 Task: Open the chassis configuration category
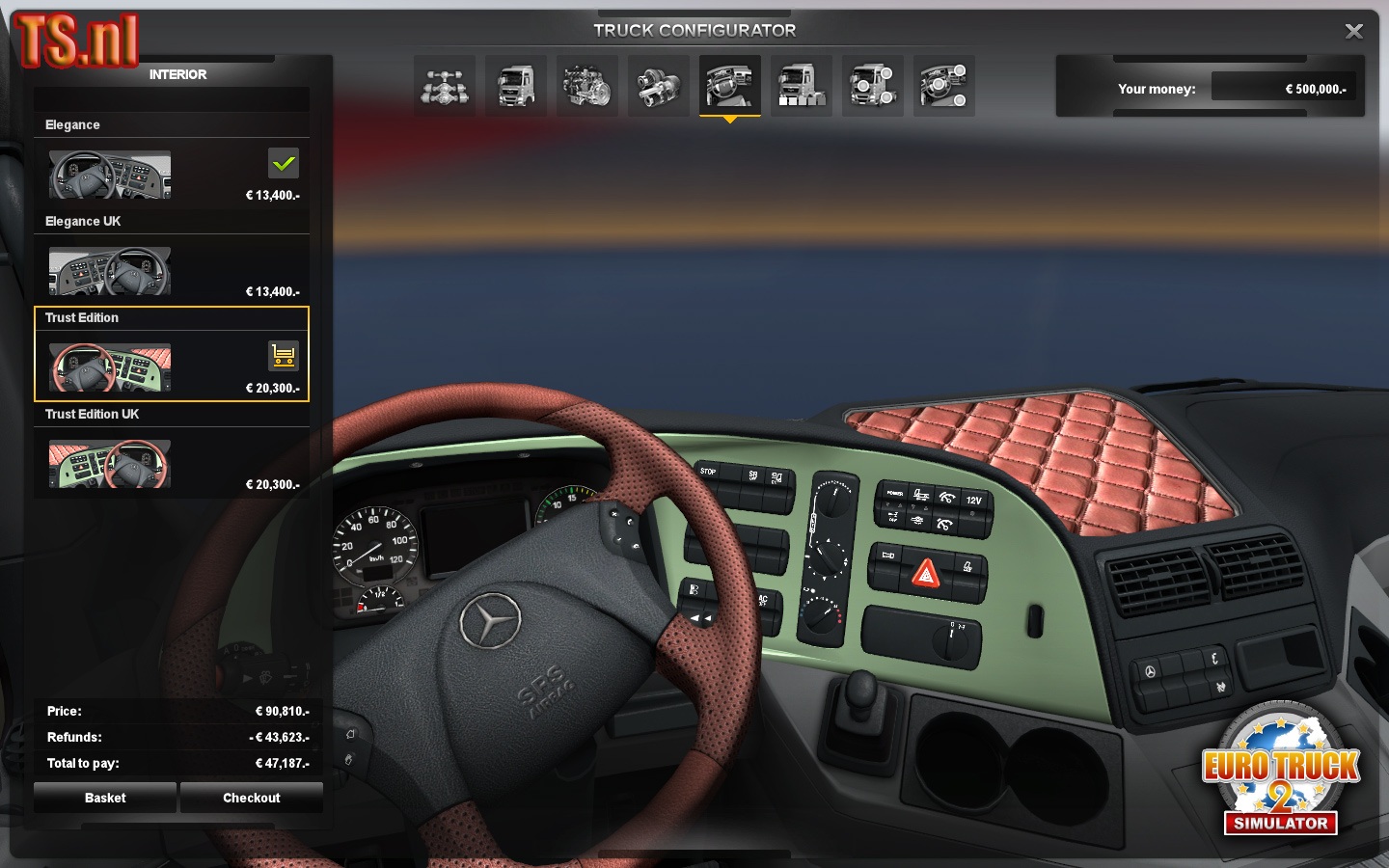pos(445,86)
